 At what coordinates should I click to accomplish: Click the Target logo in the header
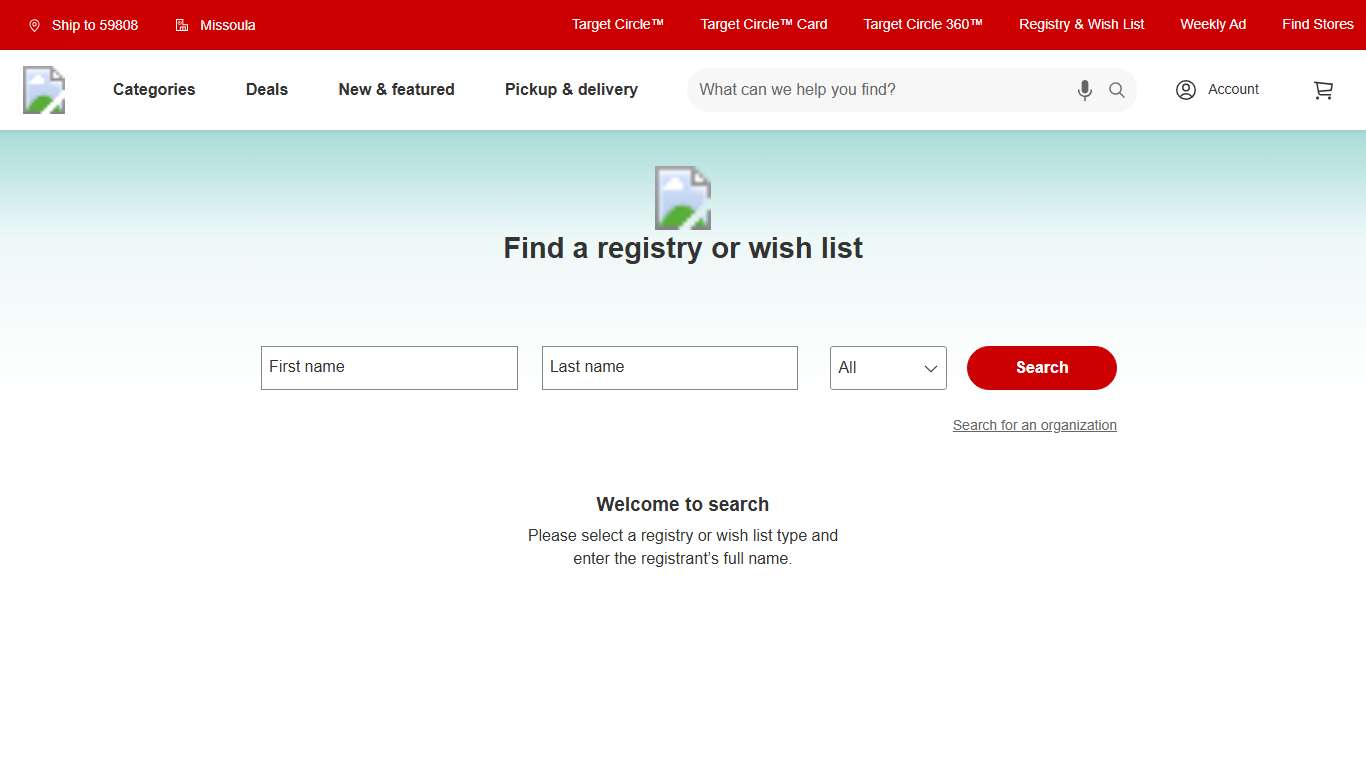point(43,89)
